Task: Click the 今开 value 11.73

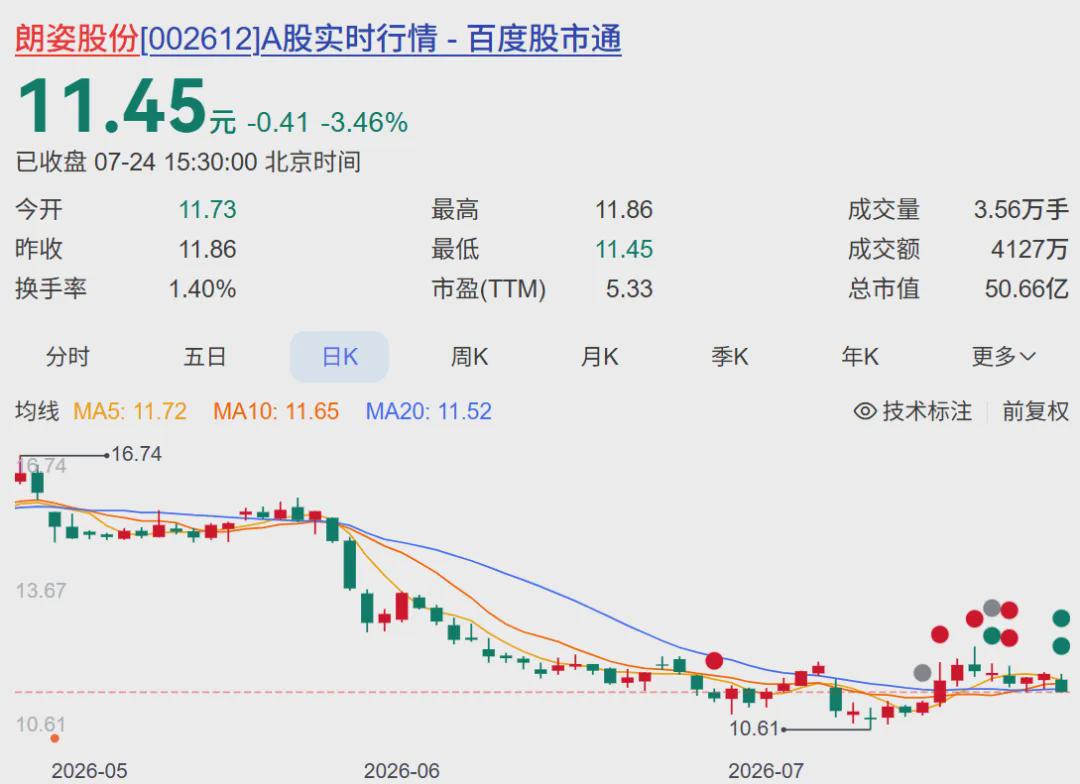Action: 207,209
